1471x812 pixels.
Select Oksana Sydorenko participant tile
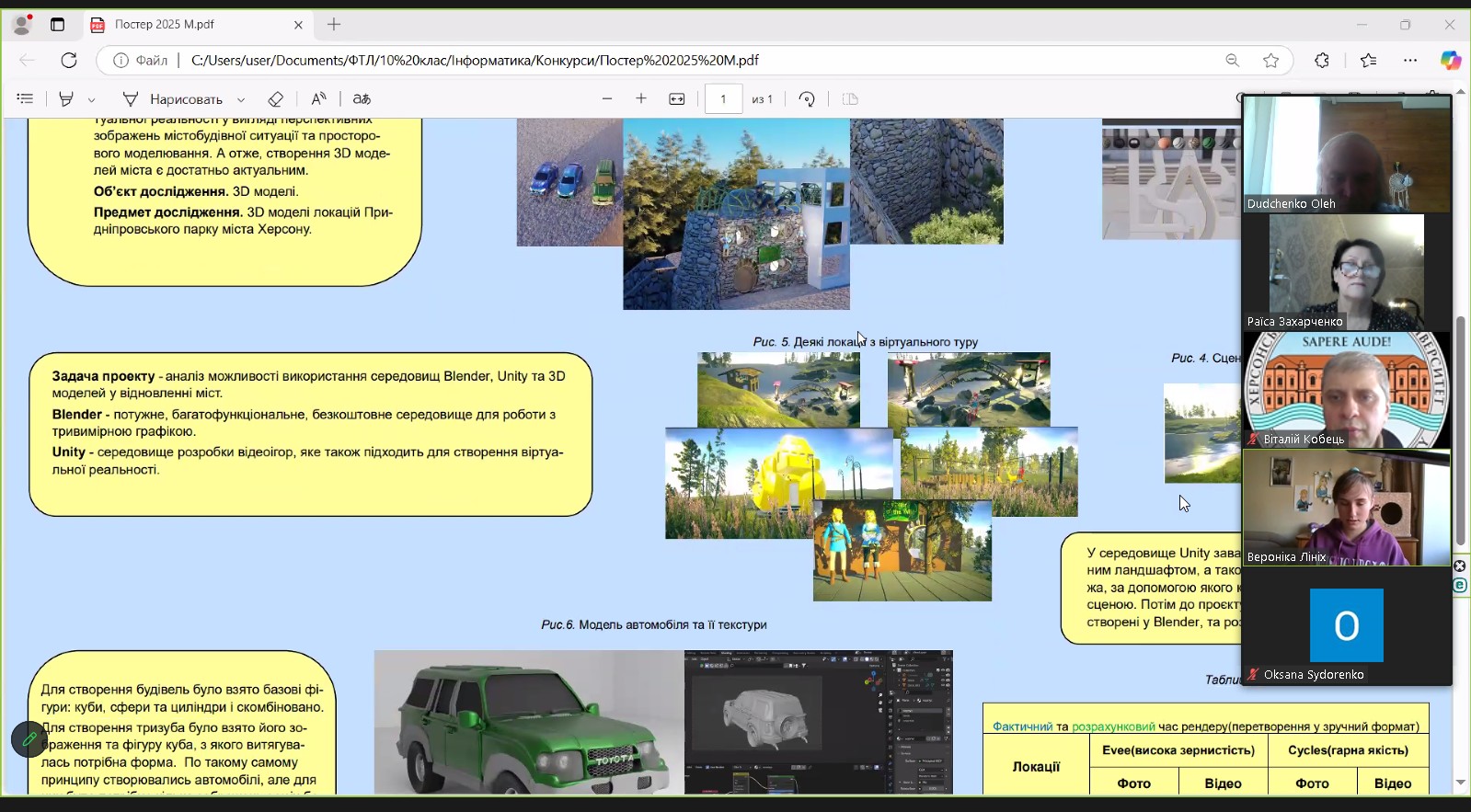[1347, 625]
